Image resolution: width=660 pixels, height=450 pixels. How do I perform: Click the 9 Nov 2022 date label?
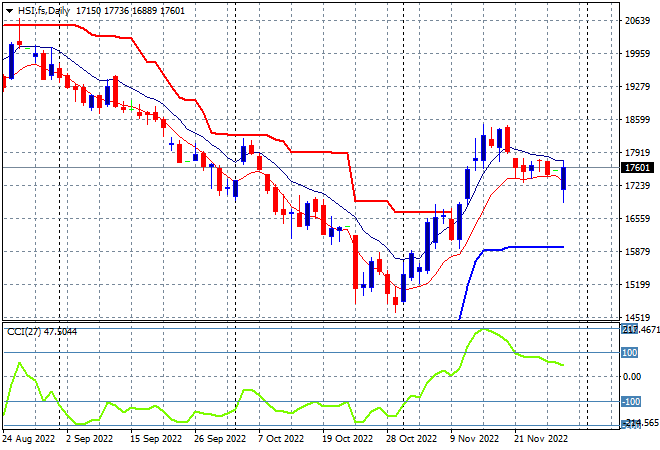pos(474,439)
